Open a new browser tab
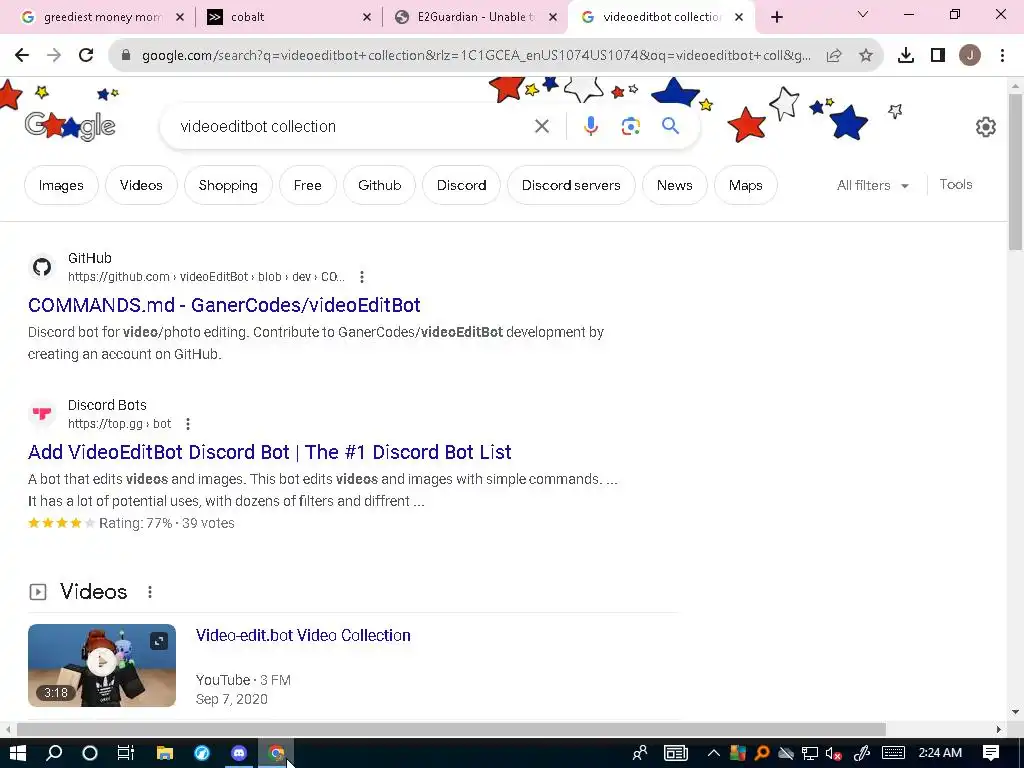1024x768 pixels. [x=776, y=17]
